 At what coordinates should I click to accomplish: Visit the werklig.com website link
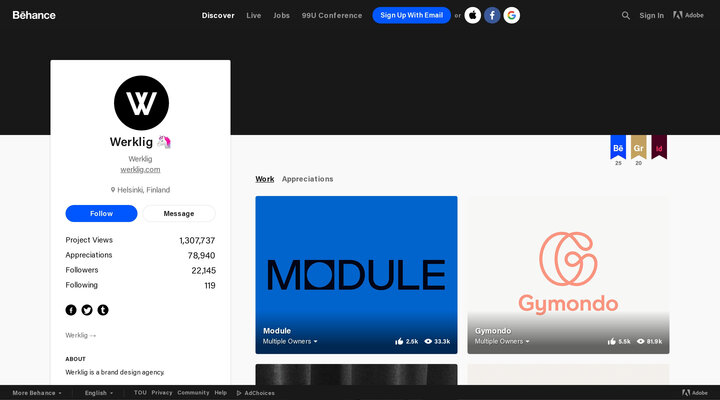(x=140, y=169)
